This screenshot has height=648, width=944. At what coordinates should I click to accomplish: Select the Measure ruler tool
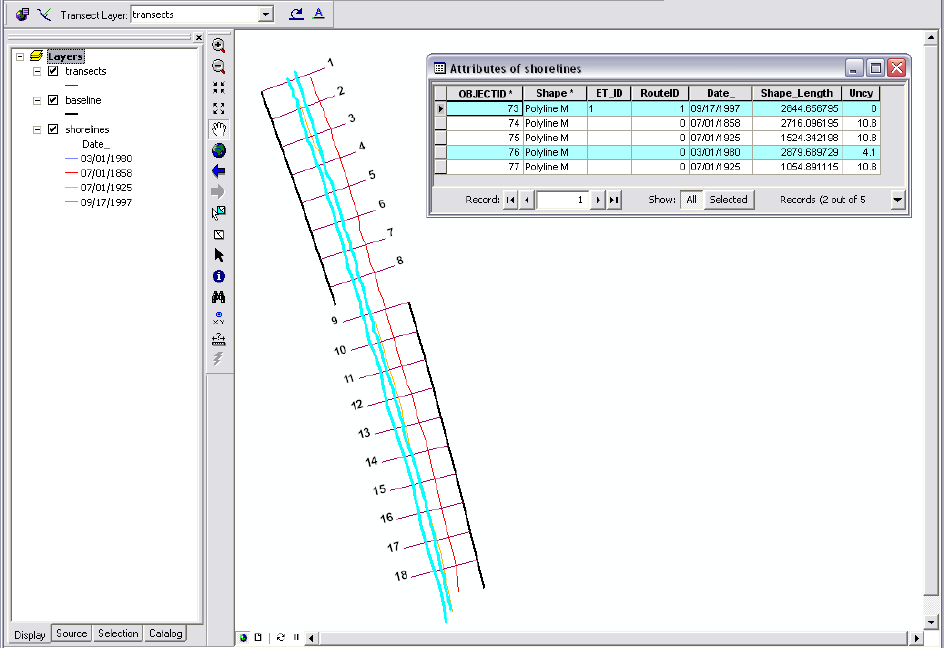(x=219, y=339)
